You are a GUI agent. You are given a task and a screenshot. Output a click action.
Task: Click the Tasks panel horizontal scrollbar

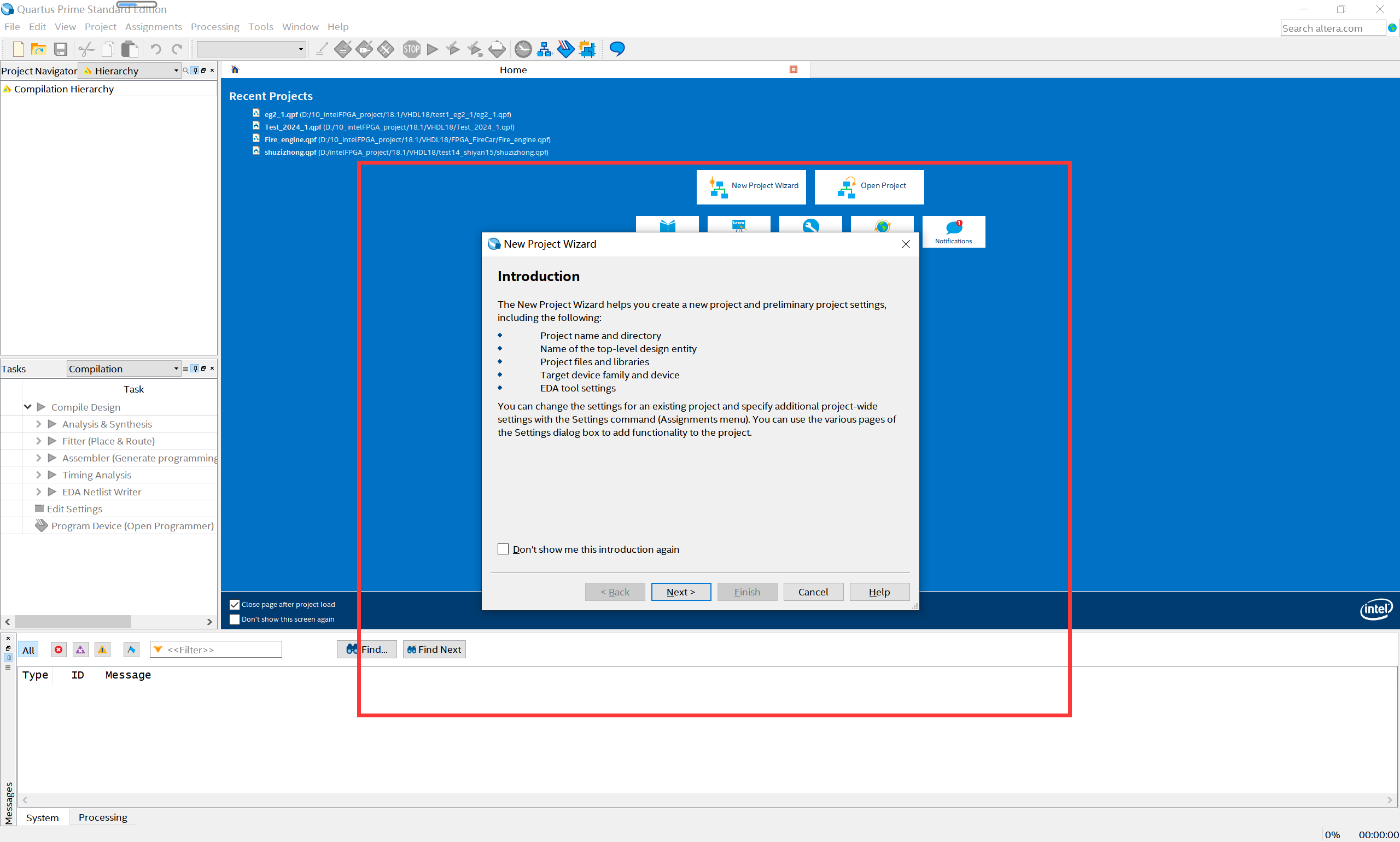coord(73,622)
